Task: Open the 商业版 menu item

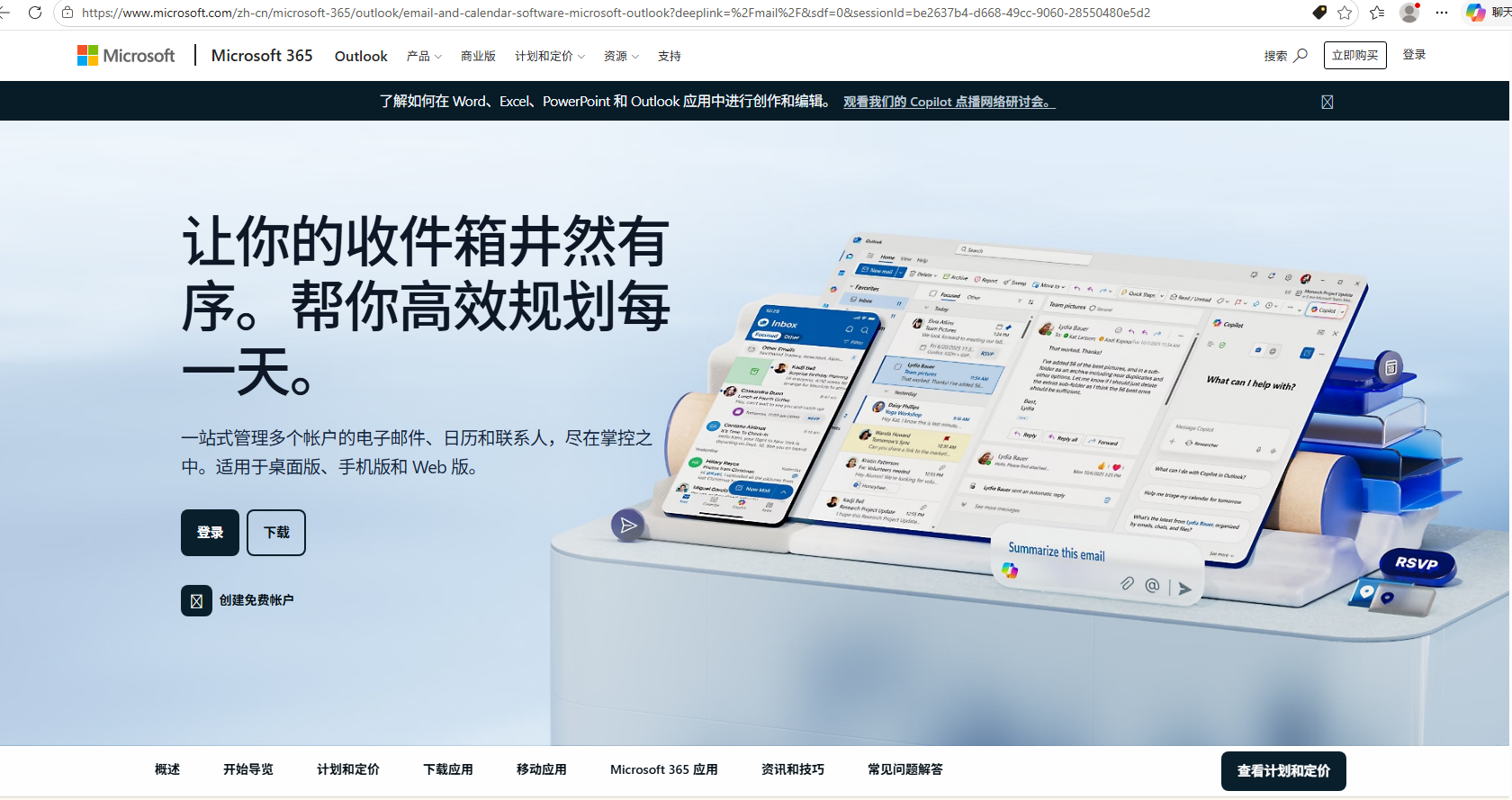Action: [479, 56]
